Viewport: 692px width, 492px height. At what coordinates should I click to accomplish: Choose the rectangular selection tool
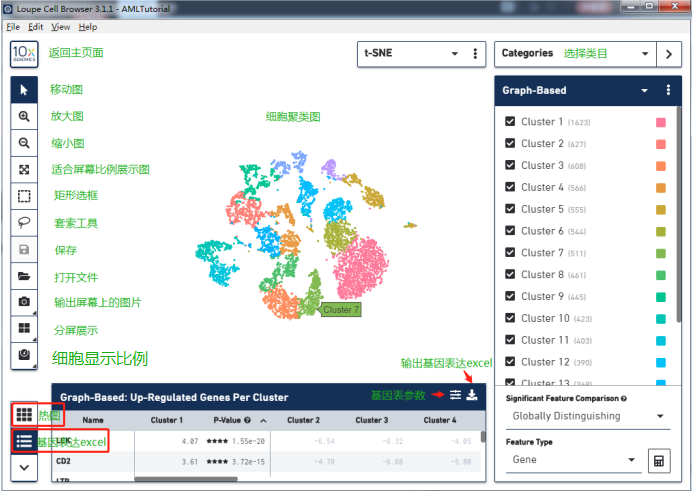point(24,196)
